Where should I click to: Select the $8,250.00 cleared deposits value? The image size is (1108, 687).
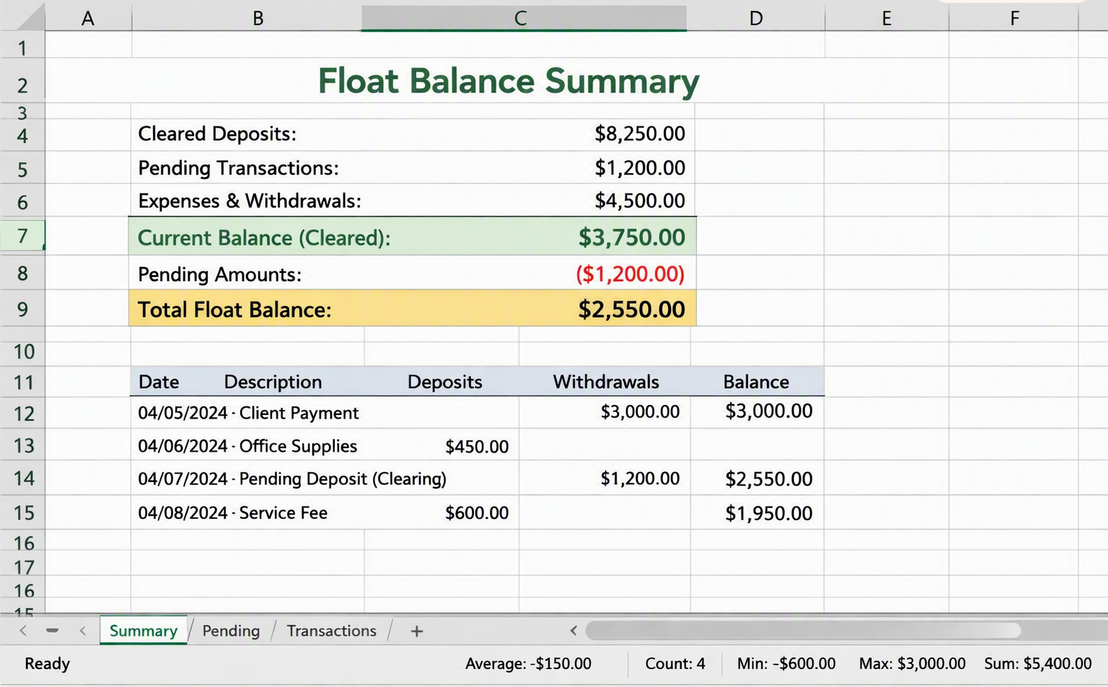640,134
